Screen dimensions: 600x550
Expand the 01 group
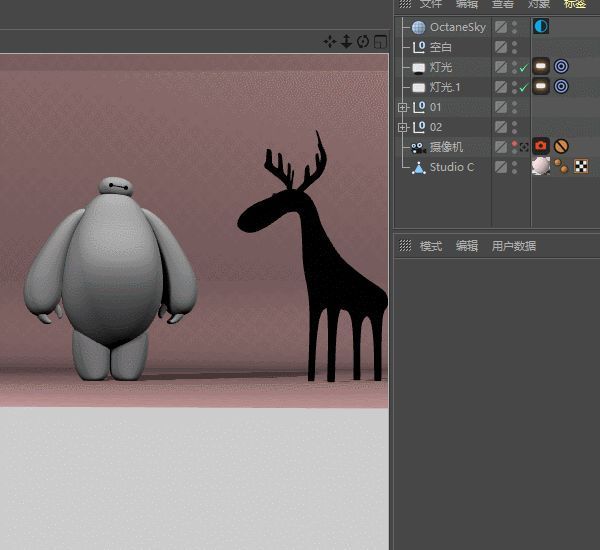click(x=402, y=108)
